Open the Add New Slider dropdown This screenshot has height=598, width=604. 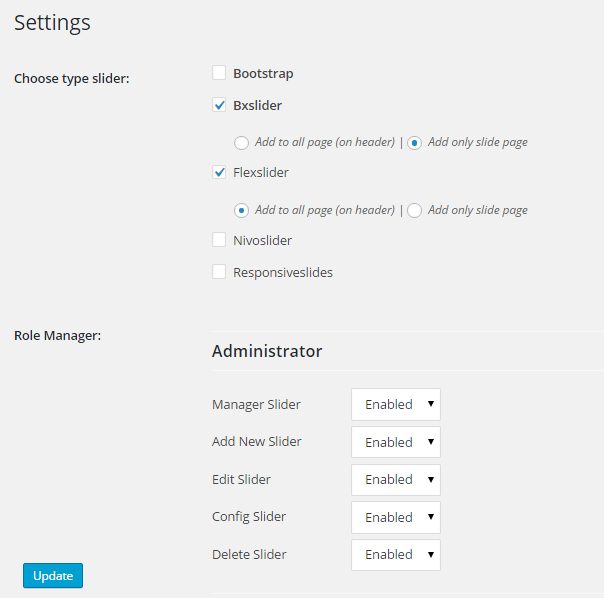[396, 442]
